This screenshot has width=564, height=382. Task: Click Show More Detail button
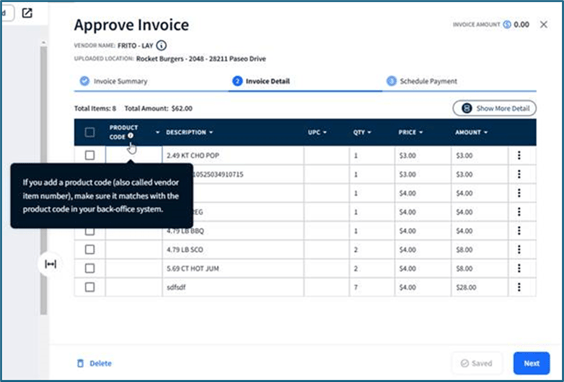(x=494, y=108)
